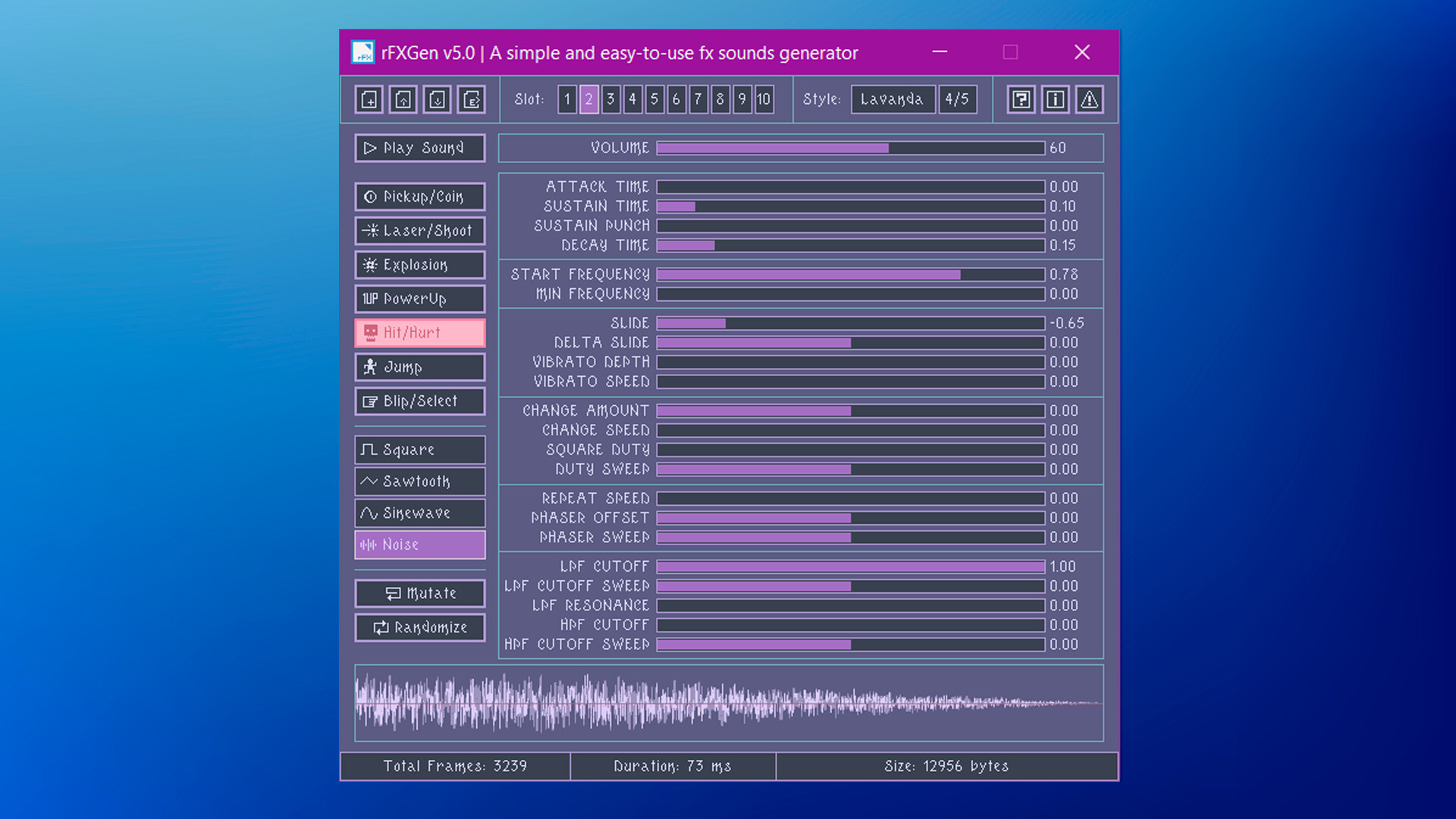1456x819 pixels.
Task: Create a new sound file
Action: (x=368, y=99)
